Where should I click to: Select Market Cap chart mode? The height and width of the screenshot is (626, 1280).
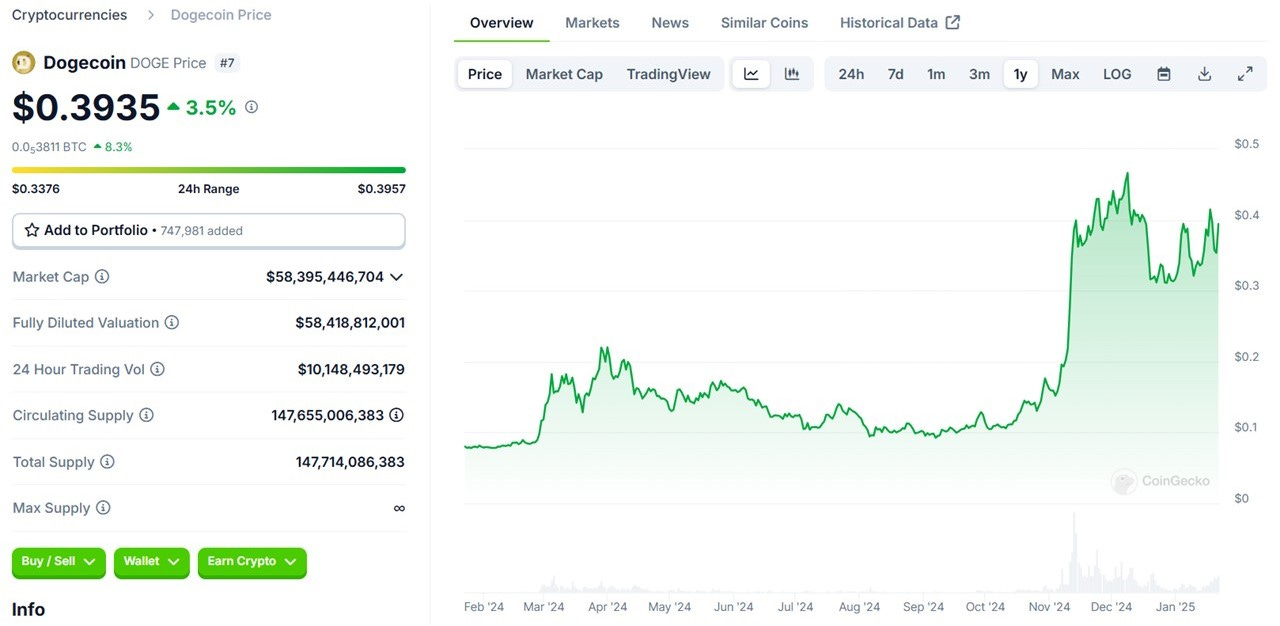[x=564, y=74]
